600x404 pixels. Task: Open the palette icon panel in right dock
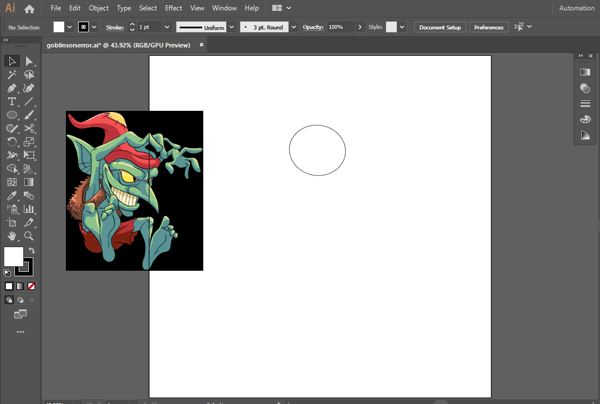[x=585, y=119]
